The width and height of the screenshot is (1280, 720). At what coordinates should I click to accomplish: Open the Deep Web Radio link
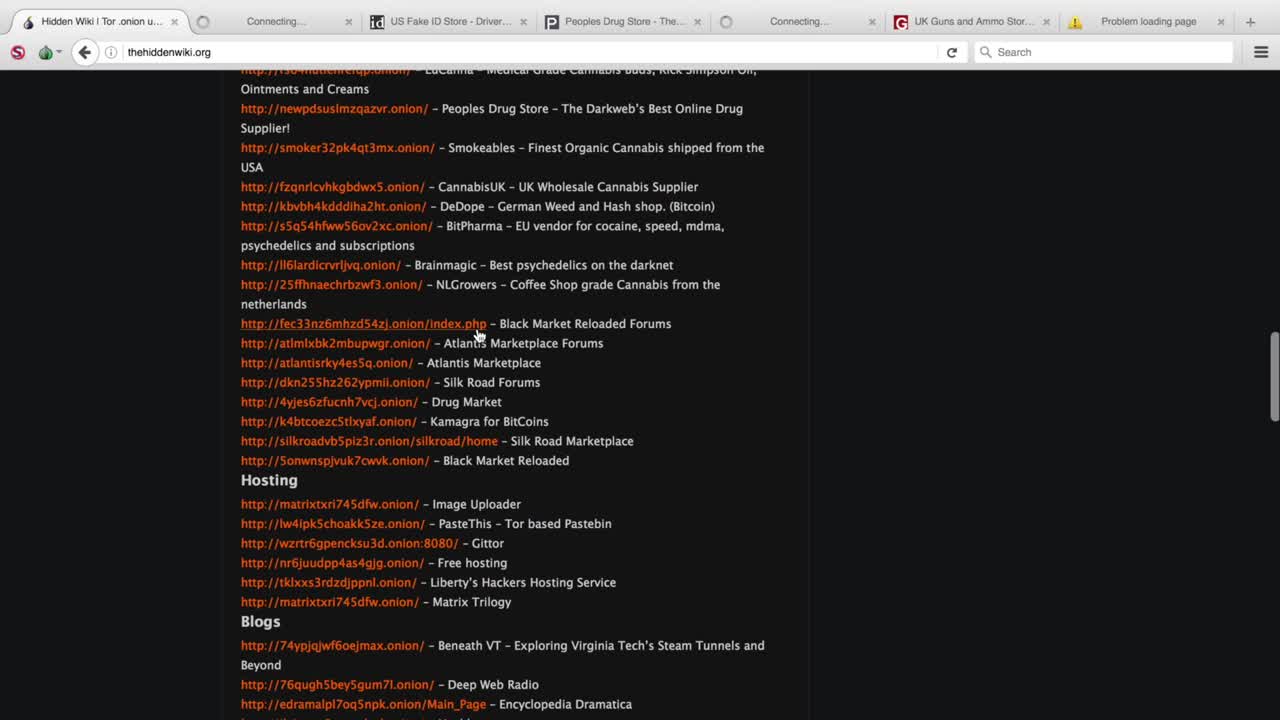[338, 685]
